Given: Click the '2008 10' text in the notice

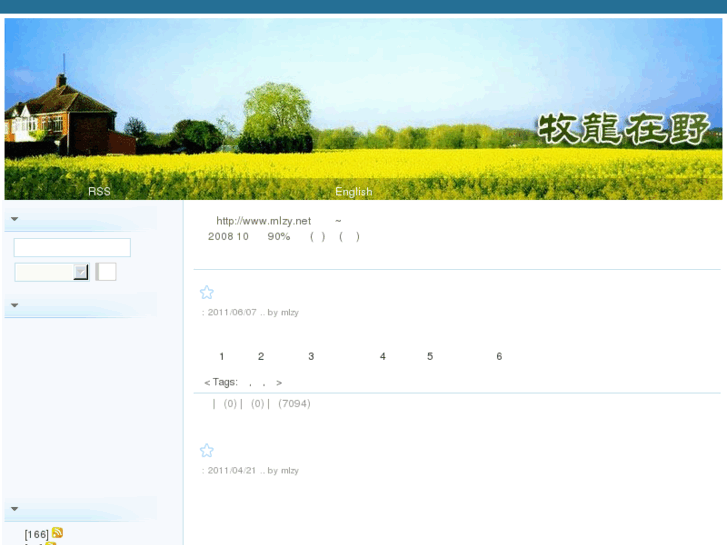Looking at the screenshot, I should coord(228,237).
